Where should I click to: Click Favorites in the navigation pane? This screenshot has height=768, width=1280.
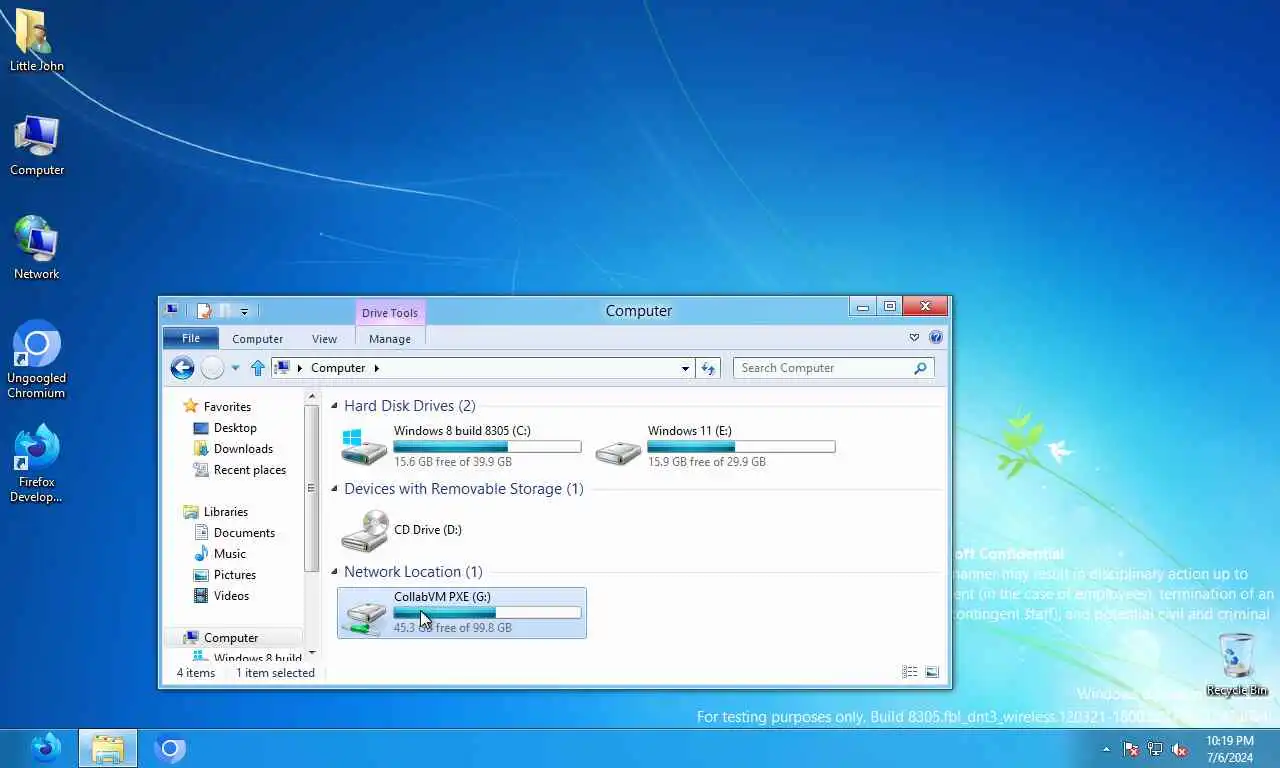[x=227, y=407]
